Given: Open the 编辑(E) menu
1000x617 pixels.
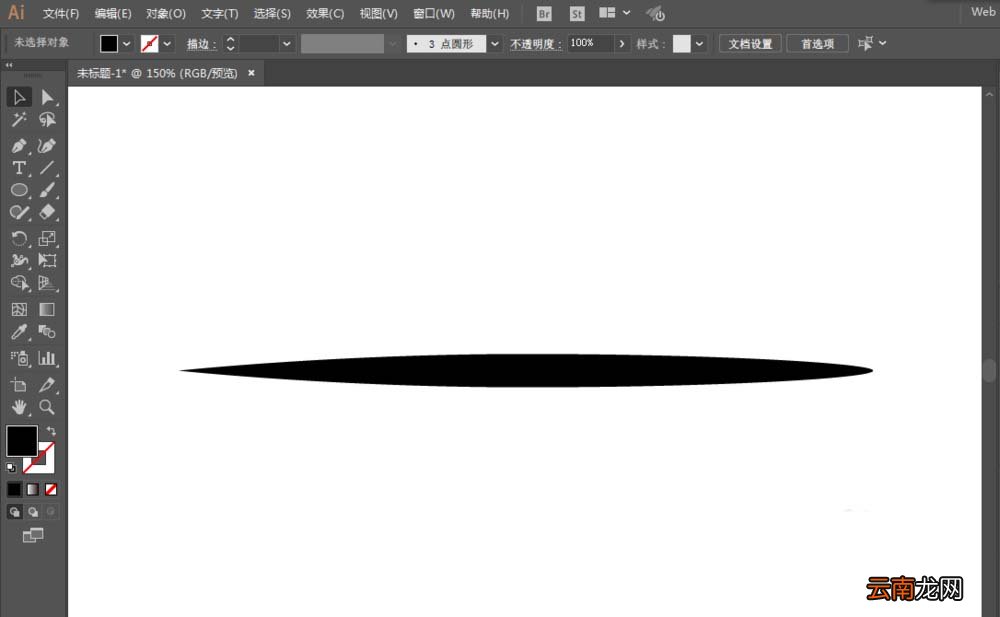Looking at the screenshot, I should click(113, 13).
